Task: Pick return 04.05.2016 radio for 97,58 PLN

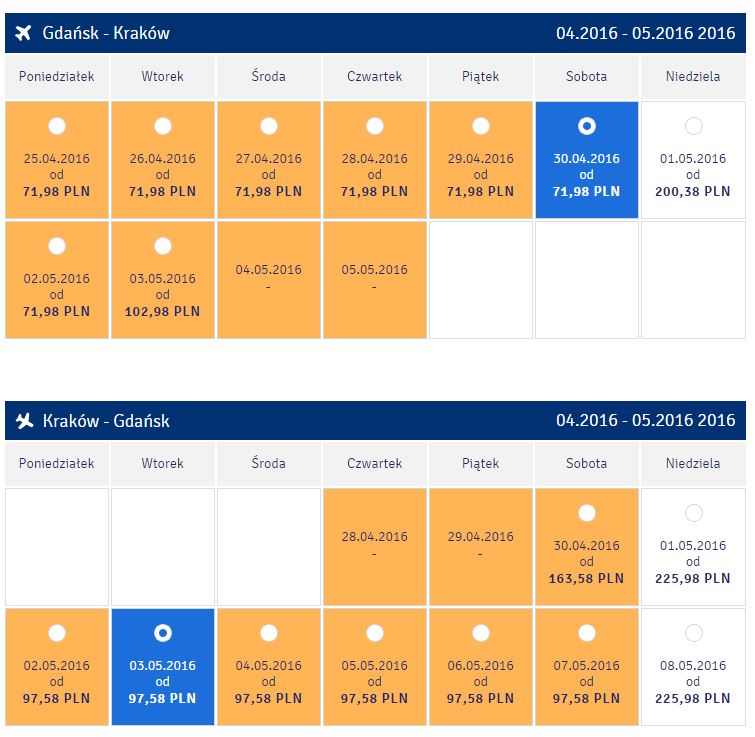Action: [x=269, y=633]
